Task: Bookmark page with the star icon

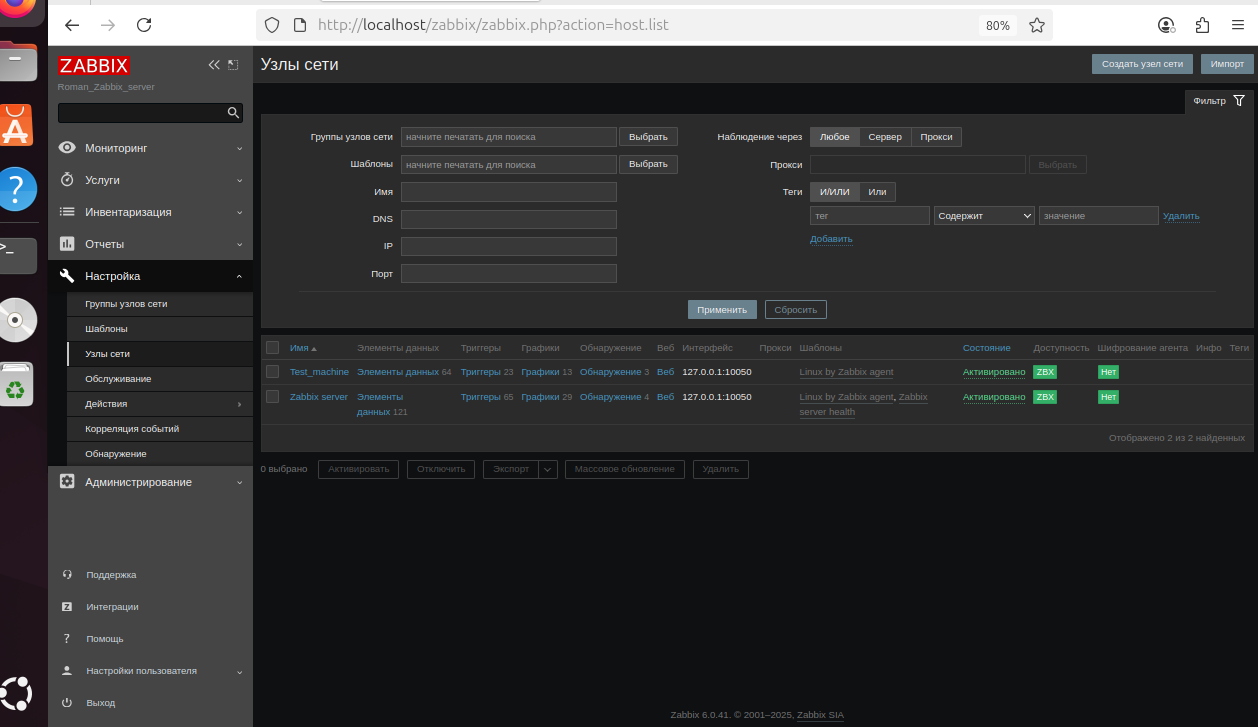Action: click(x=1037, y=25)
